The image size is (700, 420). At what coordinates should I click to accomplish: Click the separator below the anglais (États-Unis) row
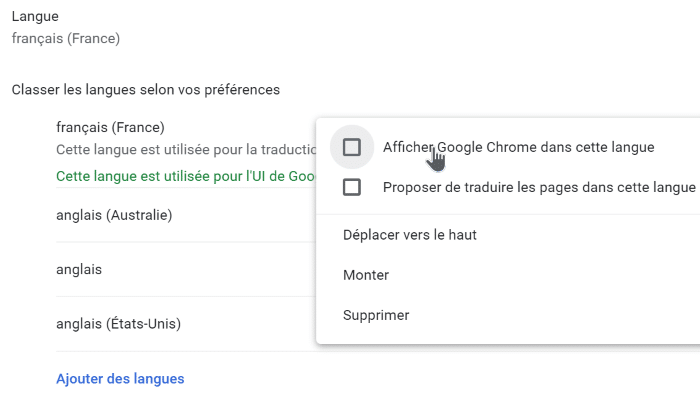185,351
